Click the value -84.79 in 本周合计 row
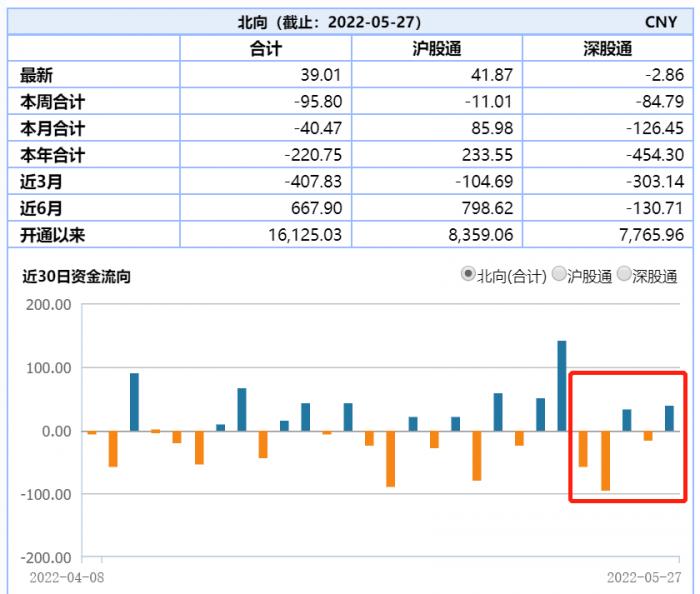Viewport: 700px width, 594px height. click(x=660, y=102)
